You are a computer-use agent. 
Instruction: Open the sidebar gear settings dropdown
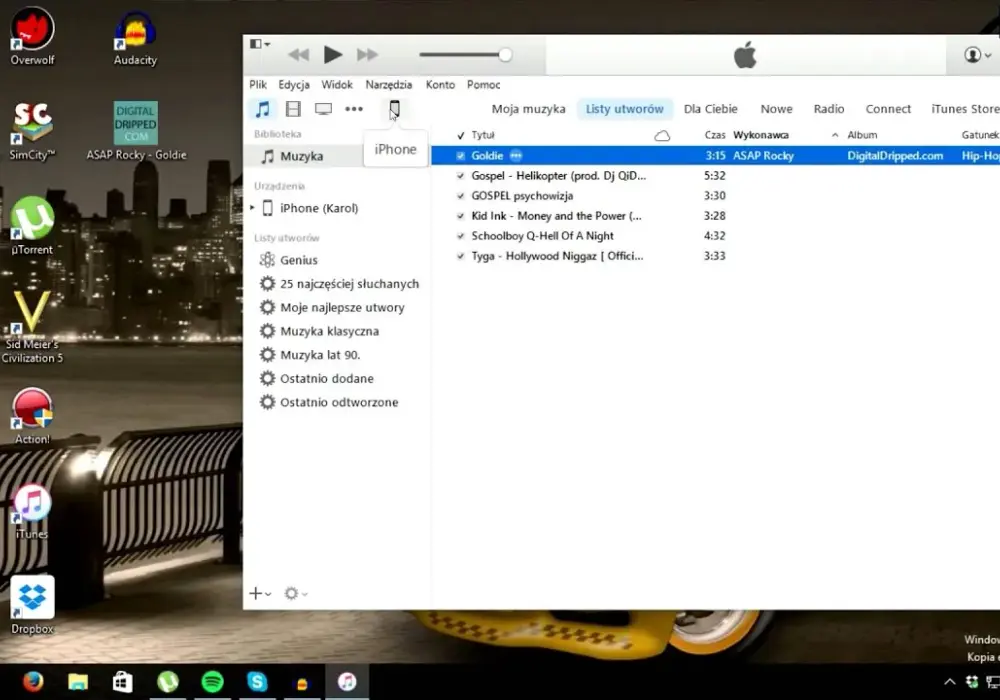[x=295, y=594]
